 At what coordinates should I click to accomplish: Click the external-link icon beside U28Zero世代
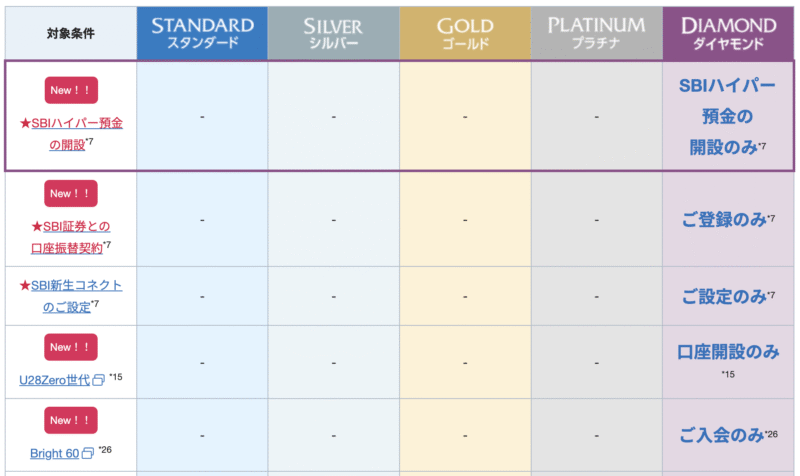tap(98, 381)
